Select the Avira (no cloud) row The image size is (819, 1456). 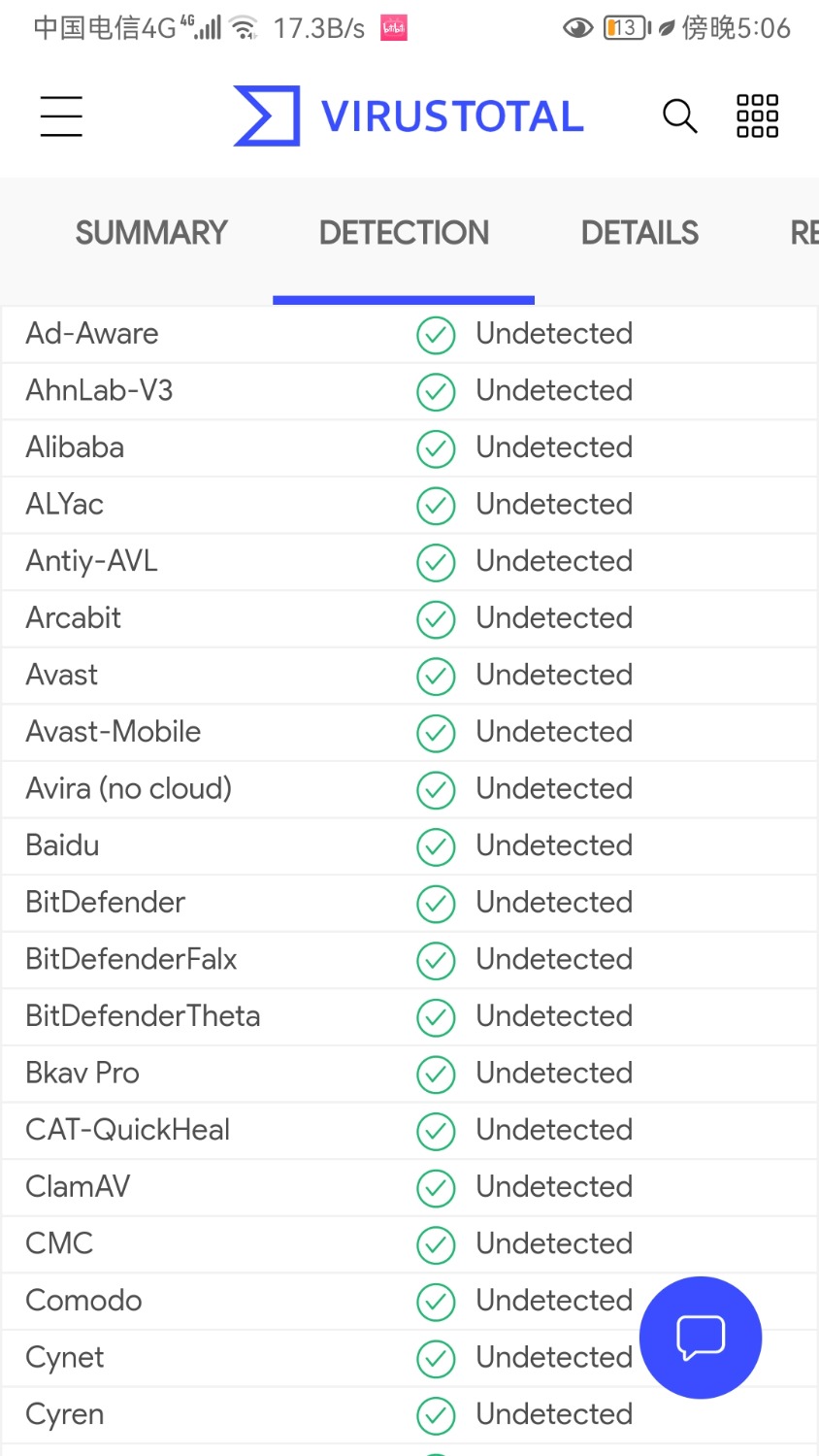(409, 789)
